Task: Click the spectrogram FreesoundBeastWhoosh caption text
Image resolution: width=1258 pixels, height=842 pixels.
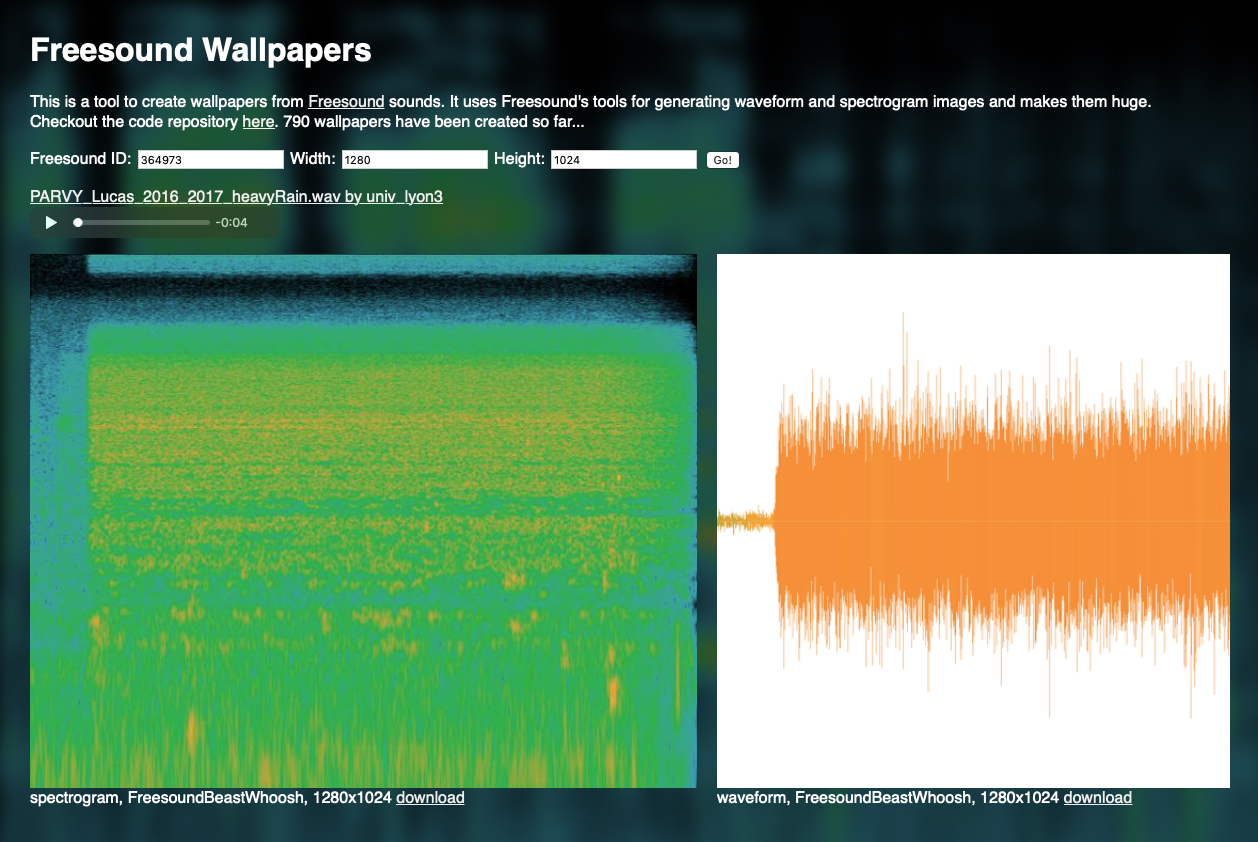Action: [x=210, y=798]
